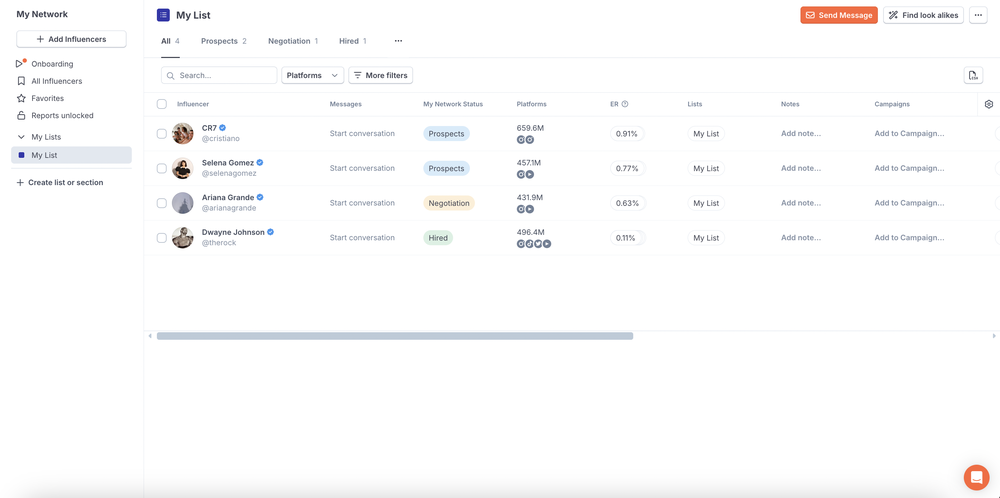Add a note for Dwayne Johnson
This screenshot has height=498, width=1000.
(801, 238)
